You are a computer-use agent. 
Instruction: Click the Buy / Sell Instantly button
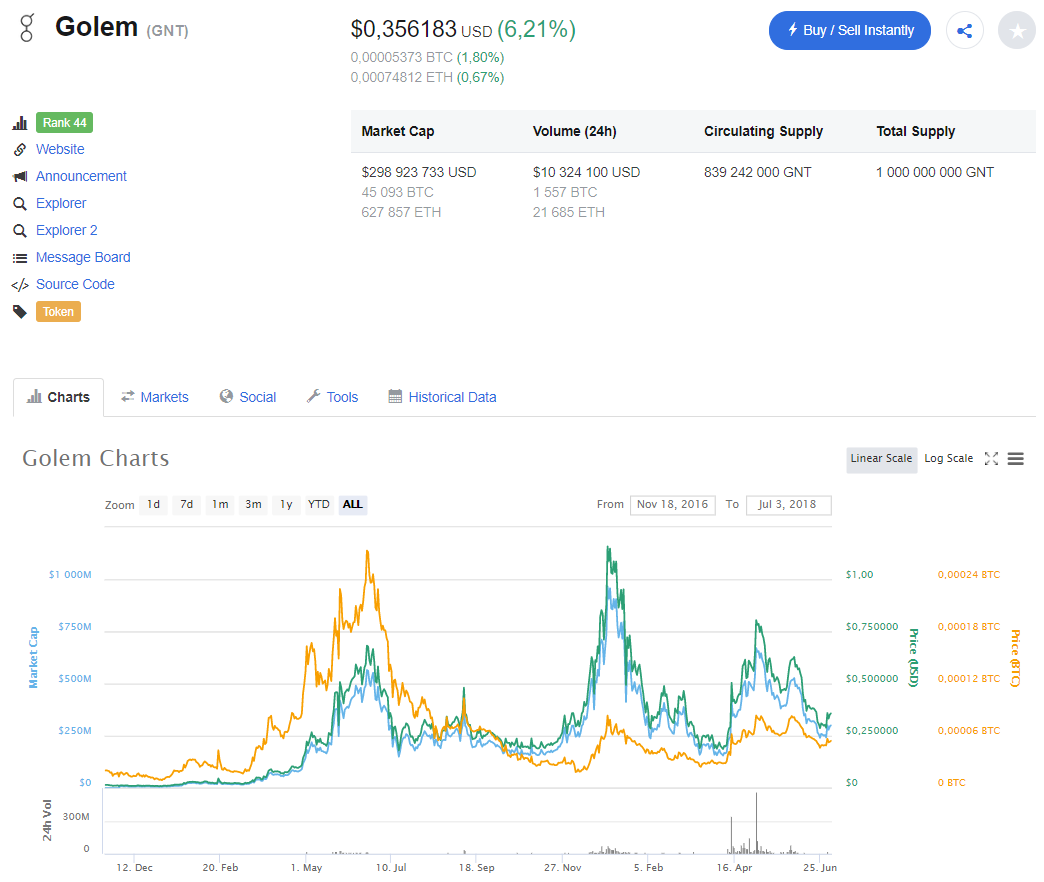850,31
